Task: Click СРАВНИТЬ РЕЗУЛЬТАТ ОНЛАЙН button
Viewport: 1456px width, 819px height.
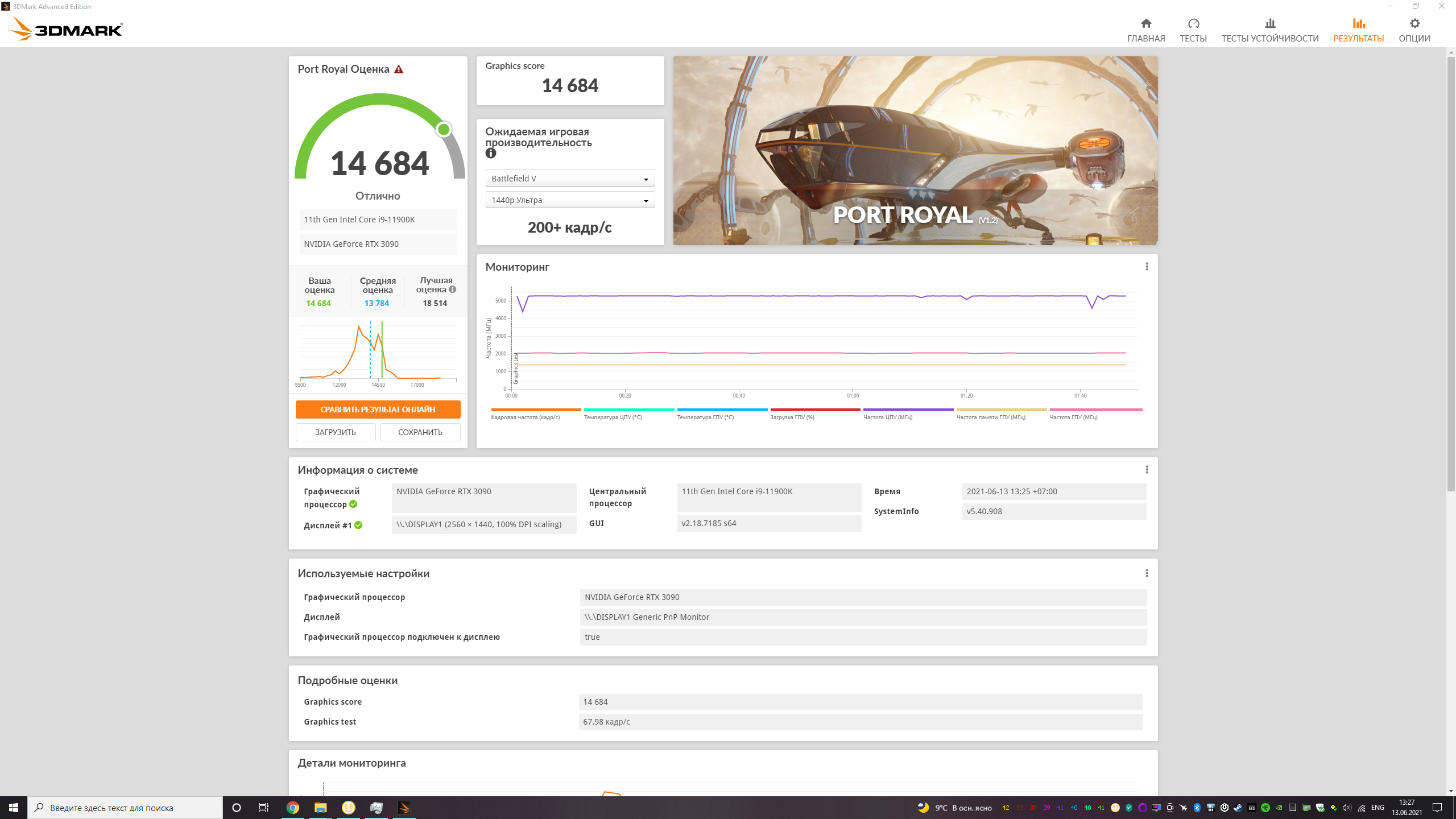Action: point(378,409)
